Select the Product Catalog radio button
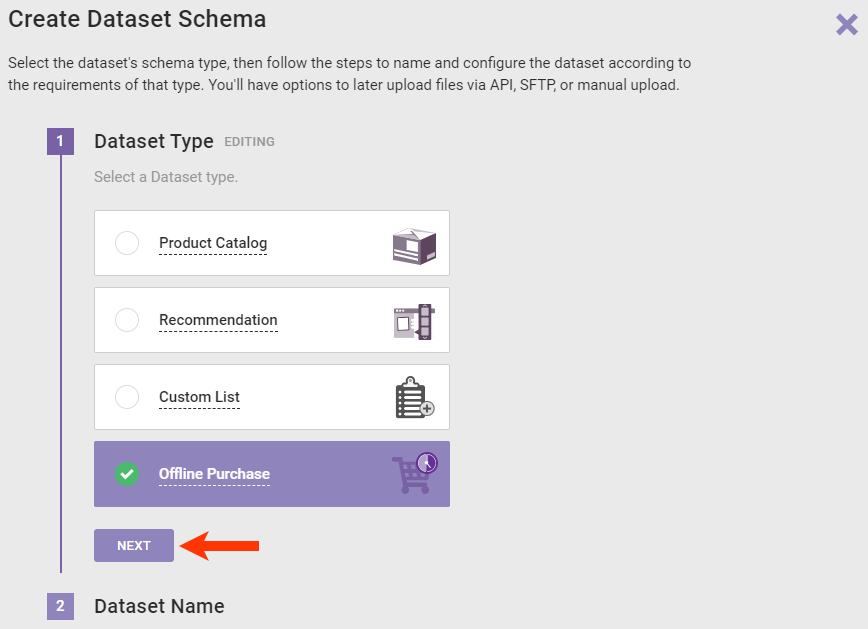868x629 pixels. pyautogui.click(x=127, y=243)
